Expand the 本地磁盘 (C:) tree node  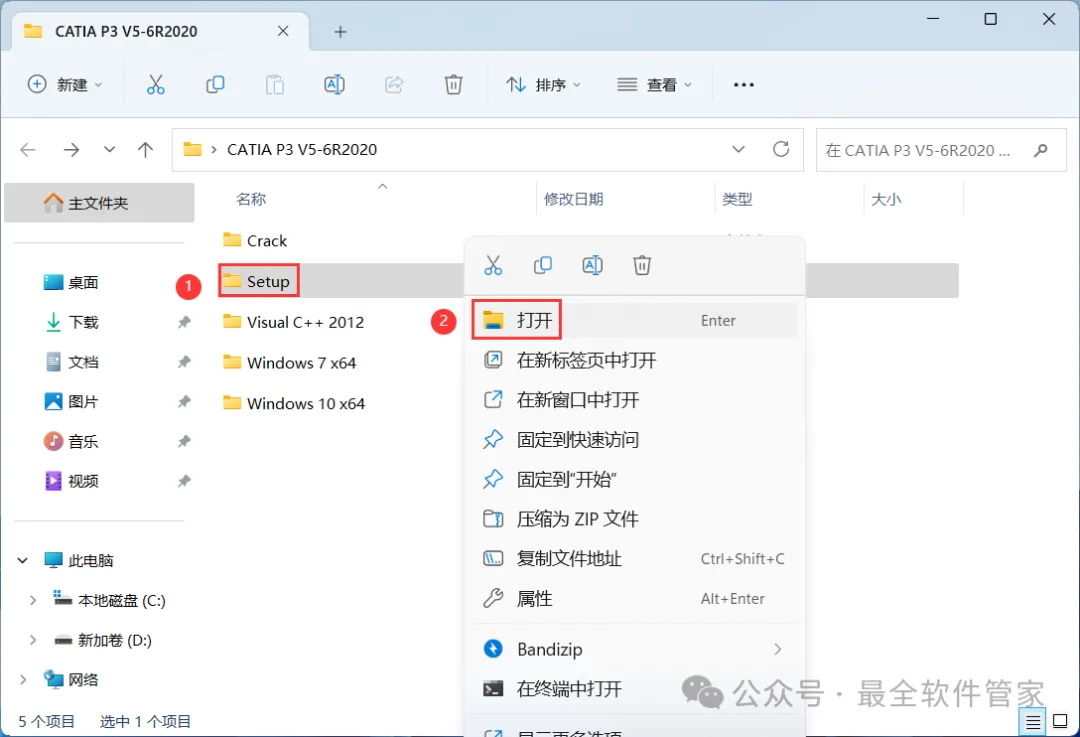[32, 601]
